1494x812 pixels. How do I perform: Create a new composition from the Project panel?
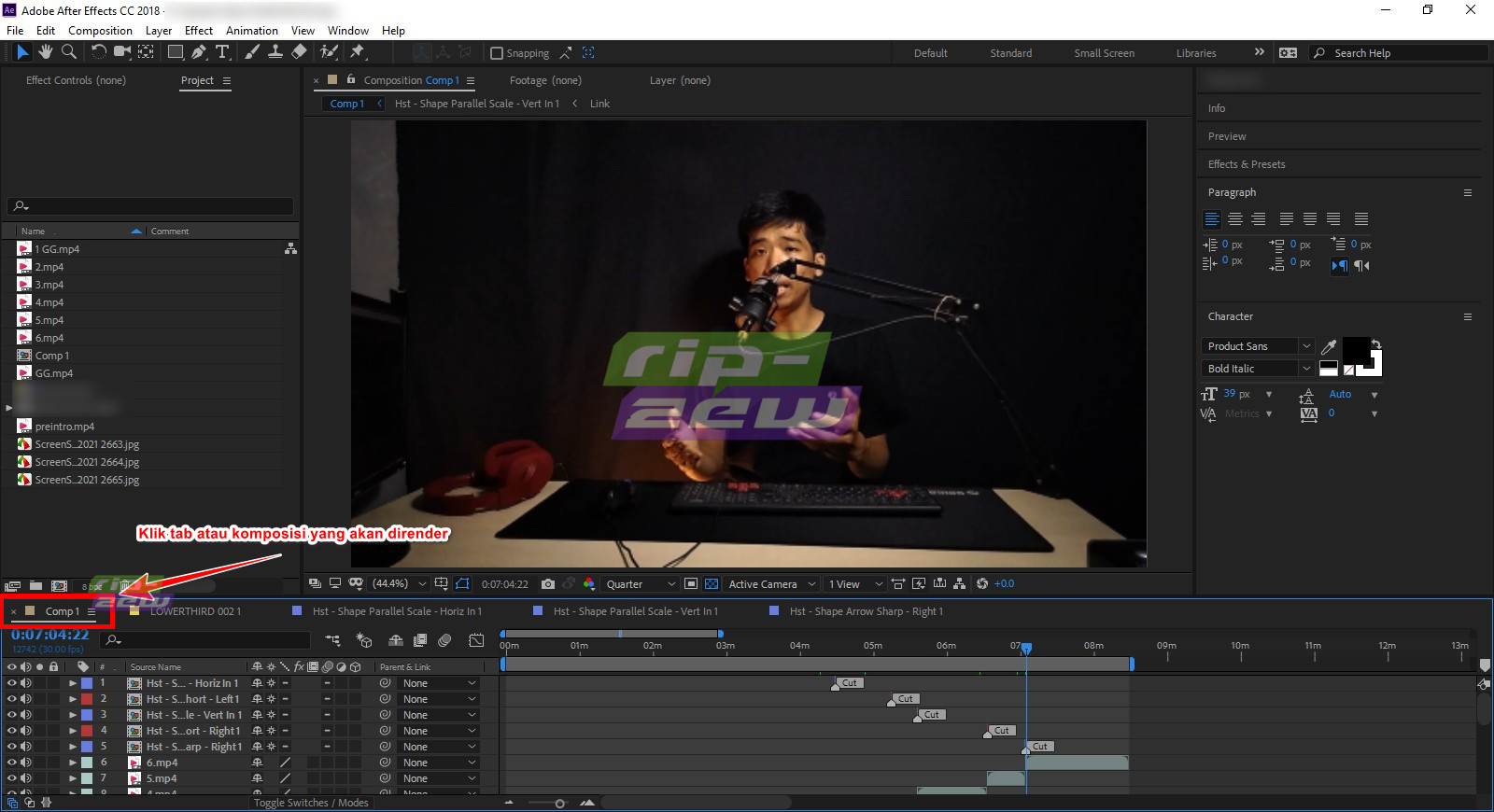[59, 586]
